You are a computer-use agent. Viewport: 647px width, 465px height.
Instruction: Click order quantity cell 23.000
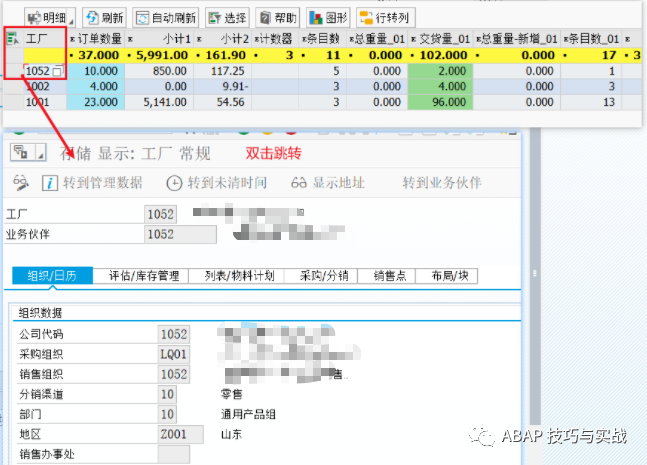tap(96, 102)
